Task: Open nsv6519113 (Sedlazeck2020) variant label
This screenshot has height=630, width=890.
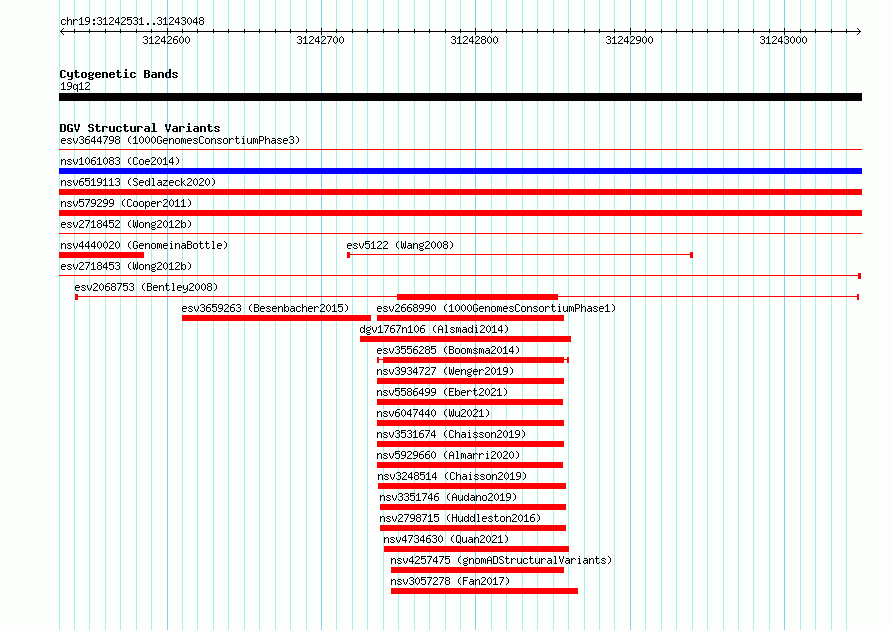Action: (138, 182)
